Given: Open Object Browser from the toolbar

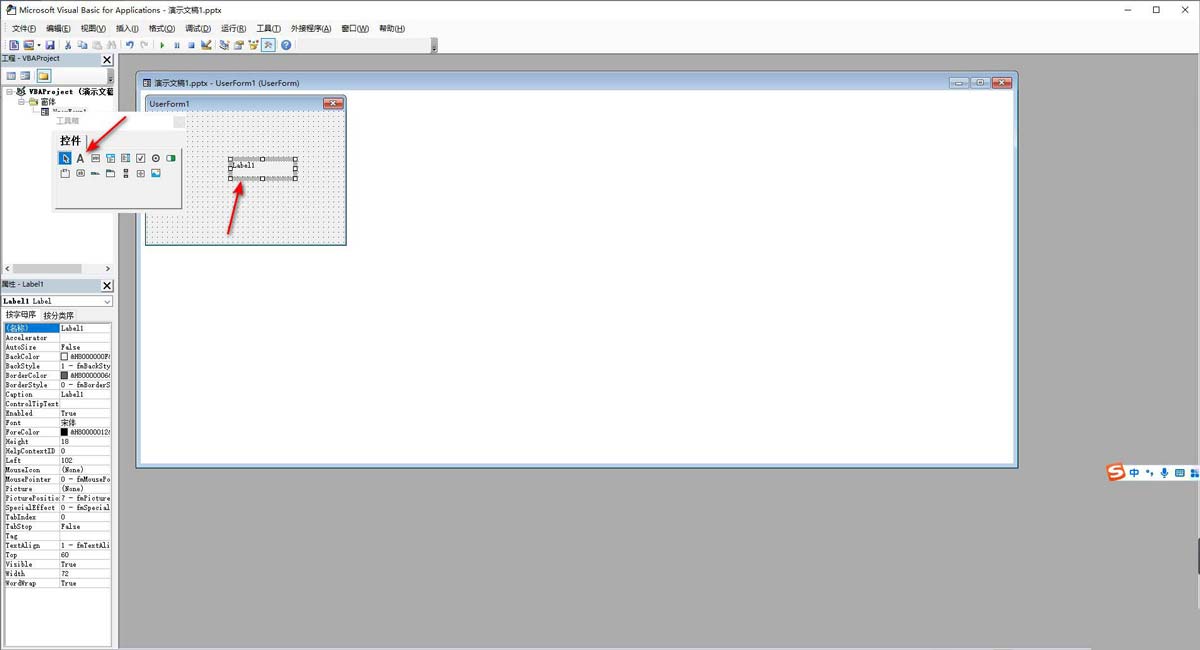Looking at the screenshot, I should (x=254, y=45).
